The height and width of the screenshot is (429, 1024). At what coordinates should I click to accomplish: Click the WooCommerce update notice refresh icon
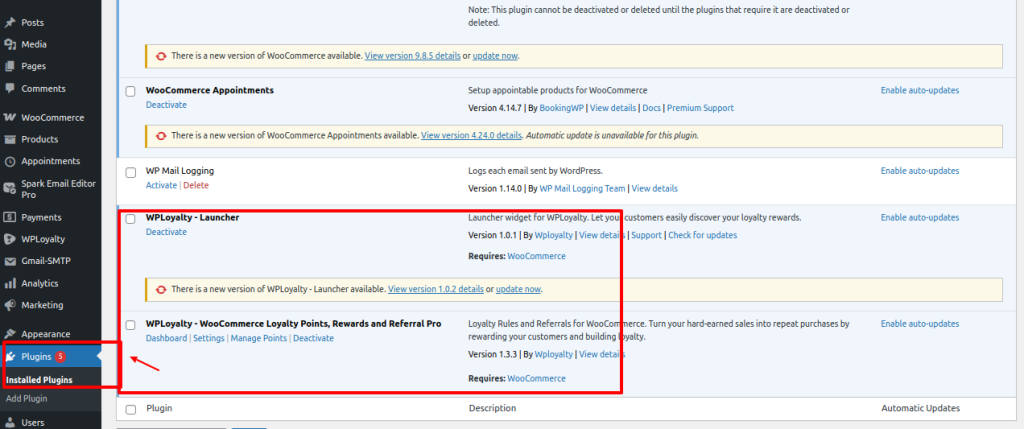tap(161, 56)
